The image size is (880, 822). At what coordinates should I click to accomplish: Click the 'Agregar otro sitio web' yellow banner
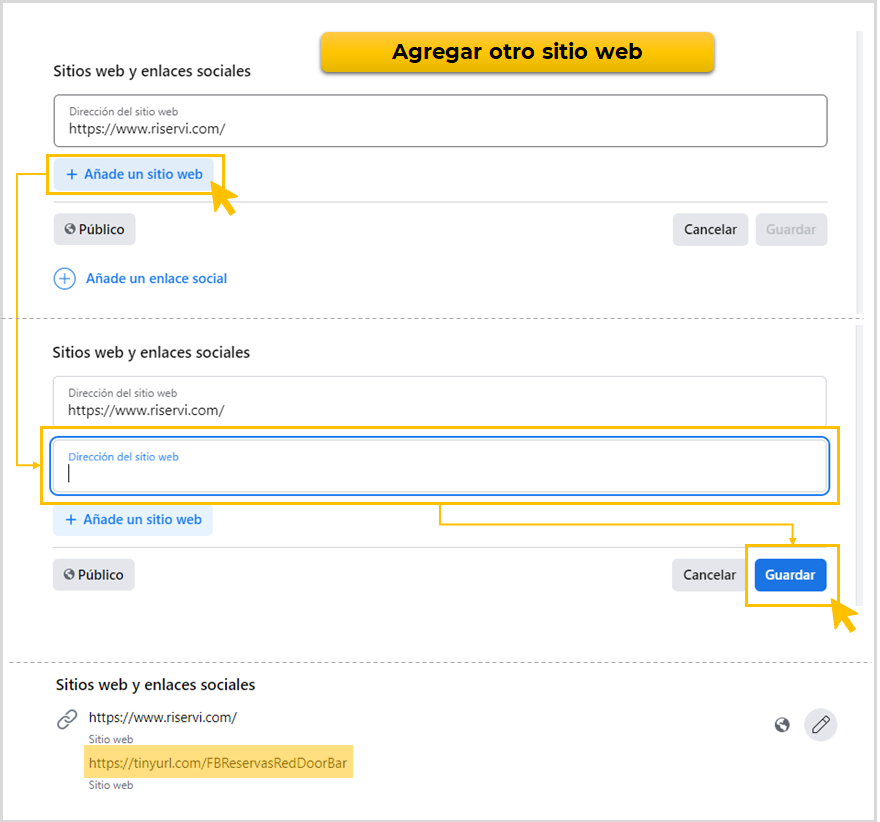pyautogui.click(x=517, y=52)
